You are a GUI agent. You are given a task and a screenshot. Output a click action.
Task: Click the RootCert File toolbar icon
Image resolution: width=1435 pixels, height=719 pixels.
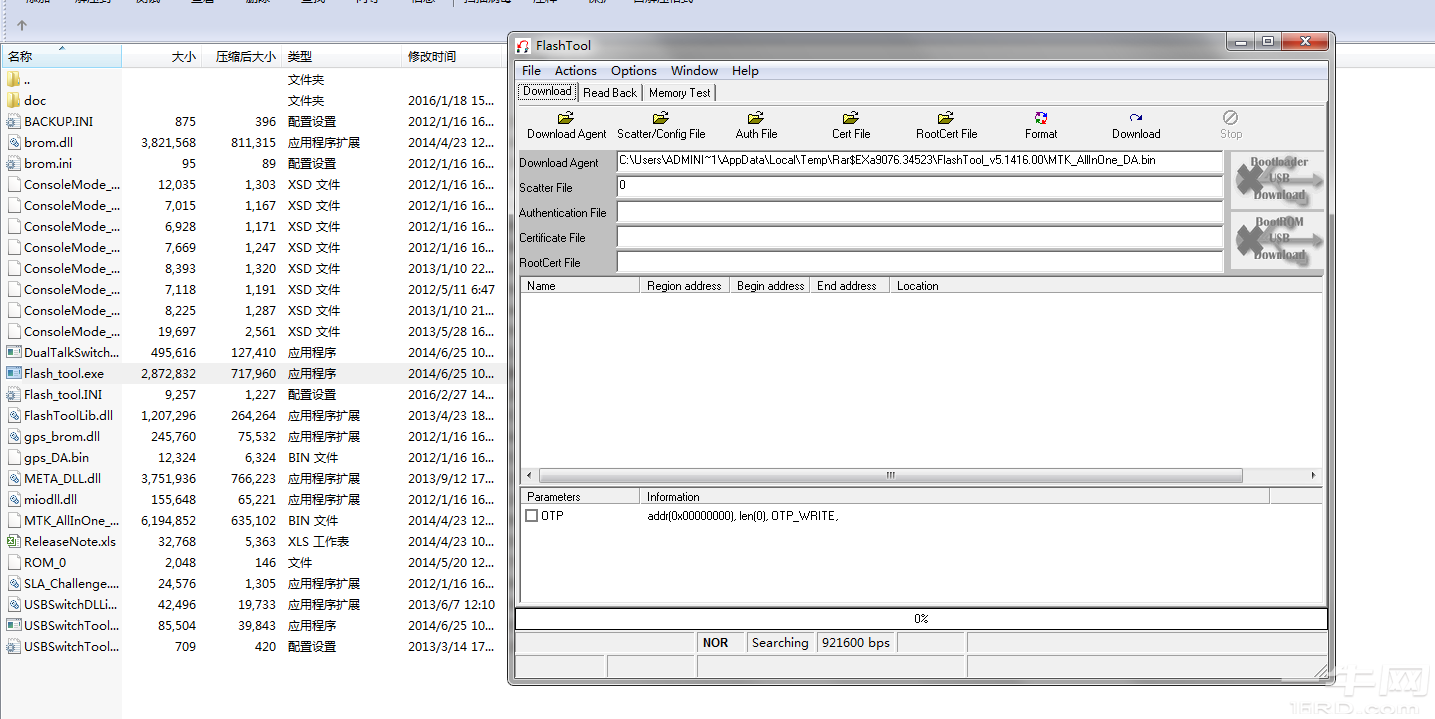[946, 125]
